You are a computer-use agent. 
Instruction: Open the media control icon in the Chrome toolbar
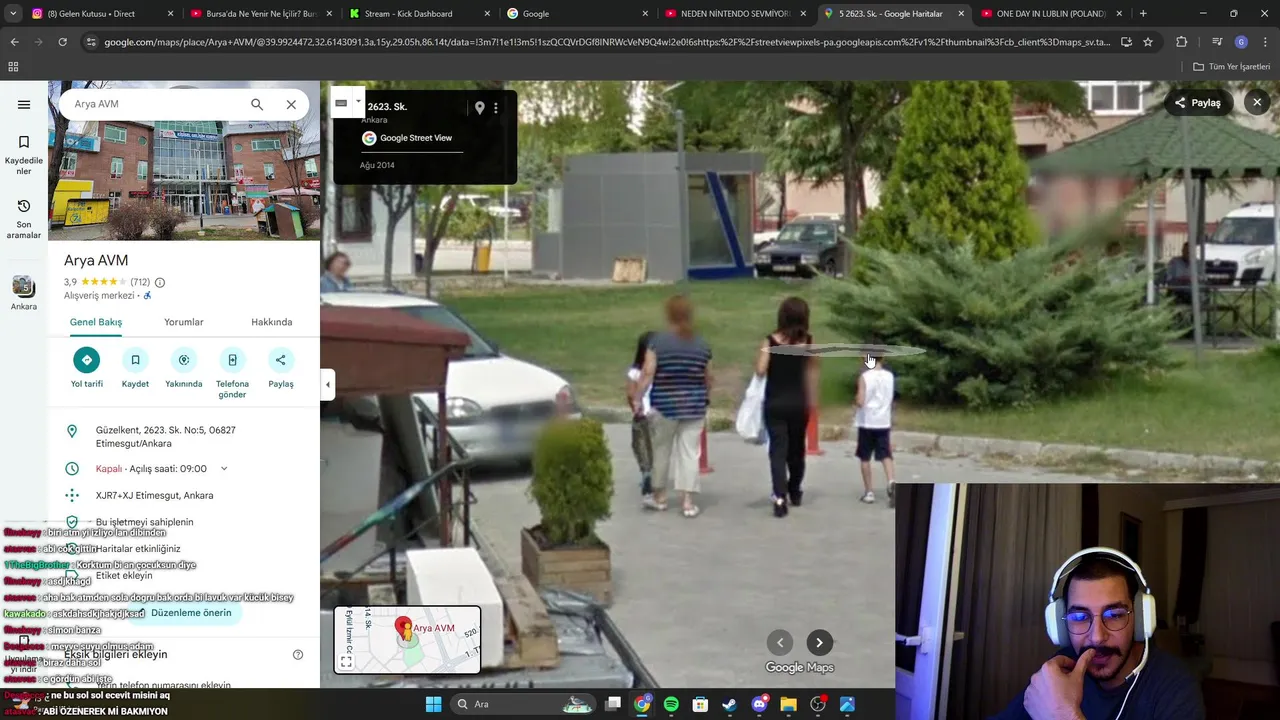pyautogui.click(x=1217, y=42)
